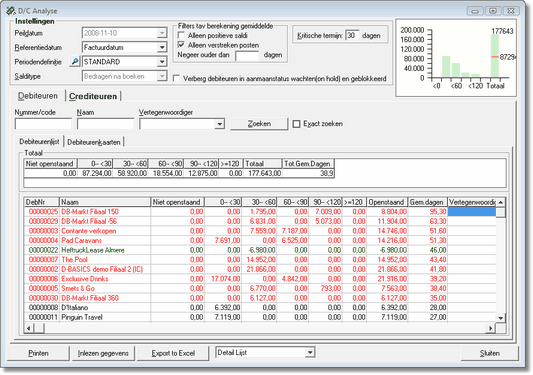Screen dimensions: 533x375
Task: Click the Zoeken button
Action: [259, 124]
